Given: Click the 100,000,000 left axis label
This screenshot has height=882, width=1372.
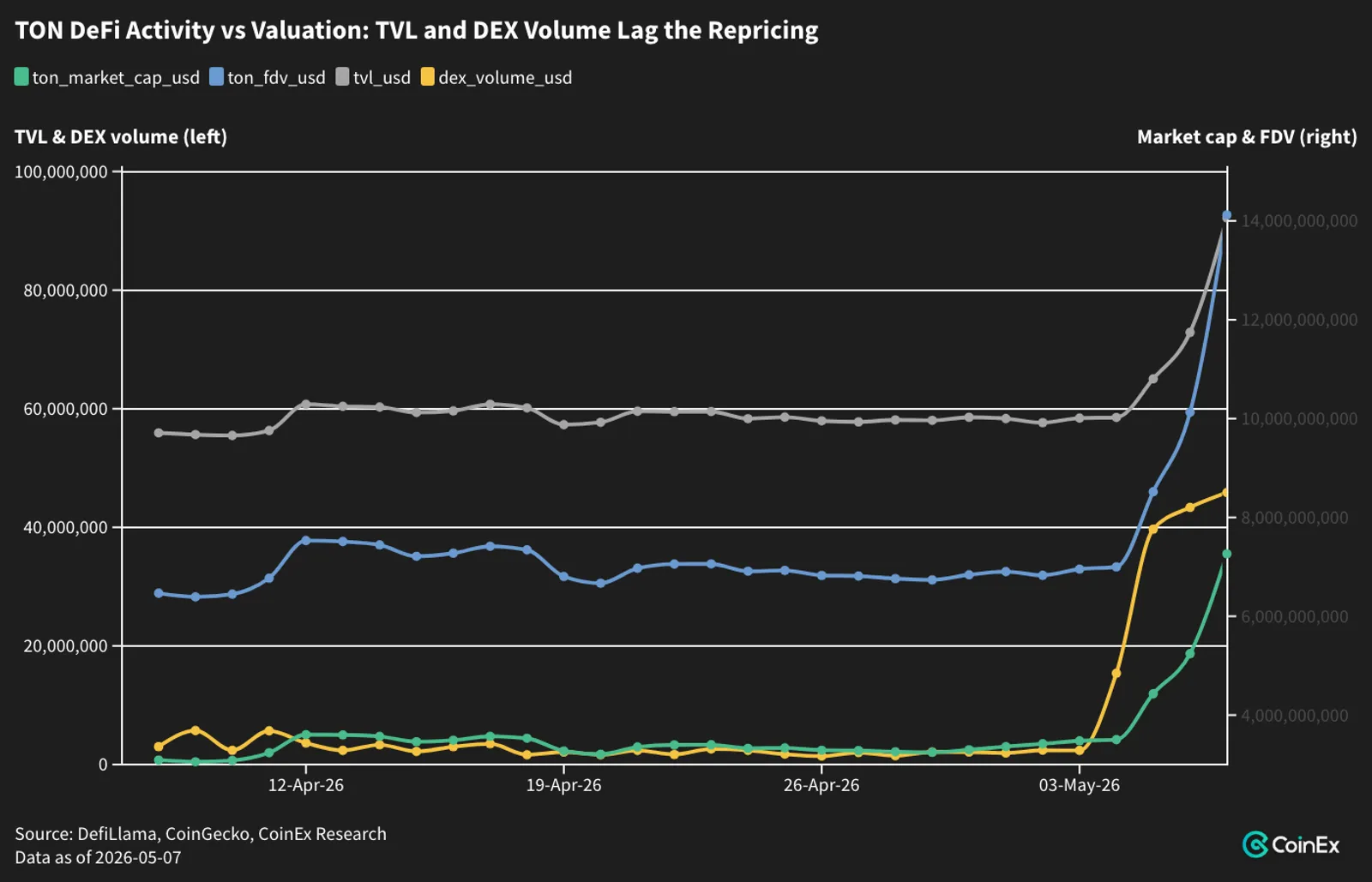Looking at the screenshot, I should [61, 172].
